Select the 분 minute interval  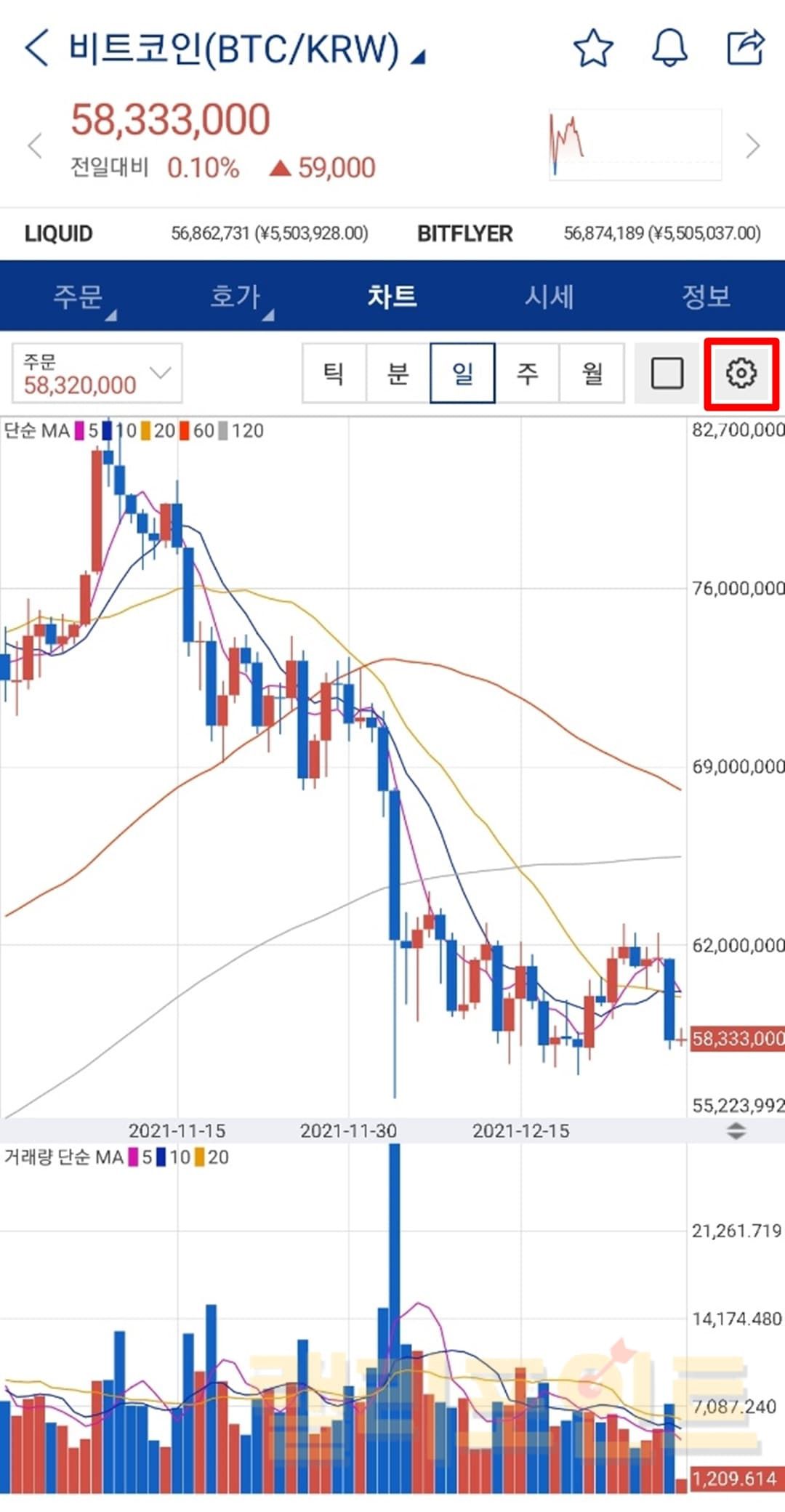tap(398, 373)
